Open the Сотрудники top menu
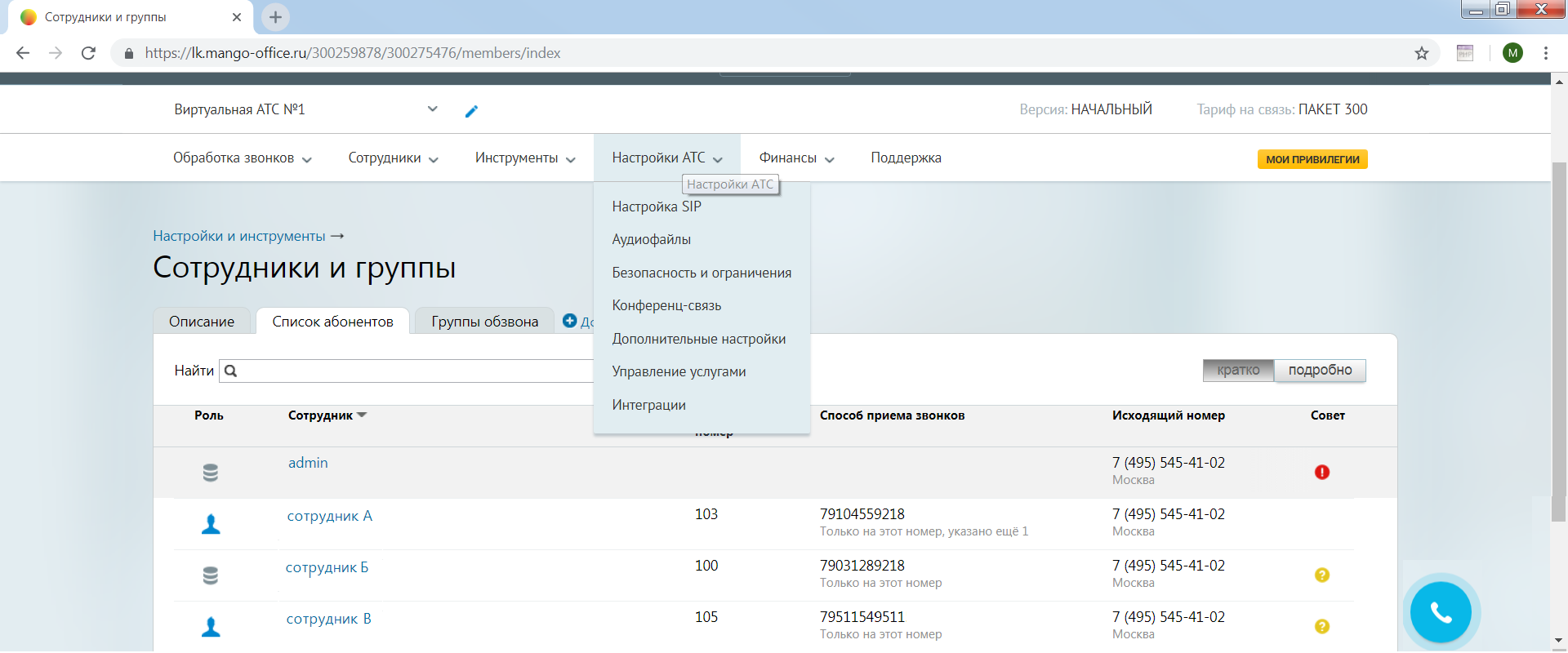Image resolution: width=1568 pixels, height=653 pixels. pos(393,158)
